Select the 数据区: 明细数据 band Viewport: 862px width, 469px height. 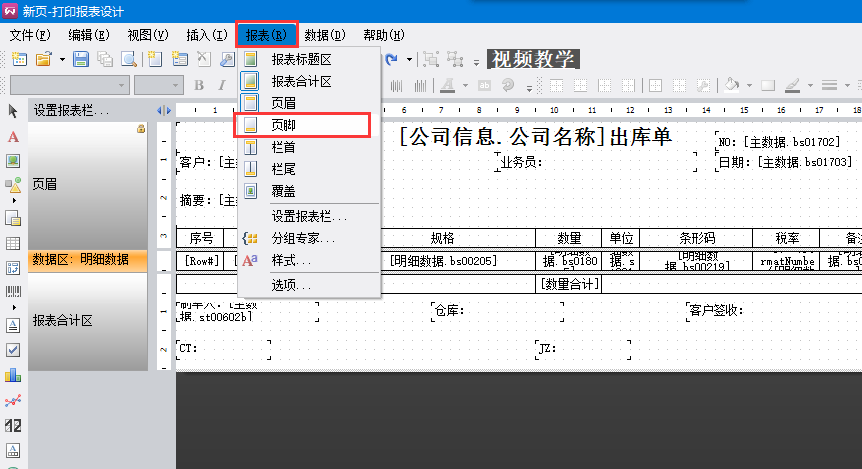pyautogui.click(x=80, y=259)
